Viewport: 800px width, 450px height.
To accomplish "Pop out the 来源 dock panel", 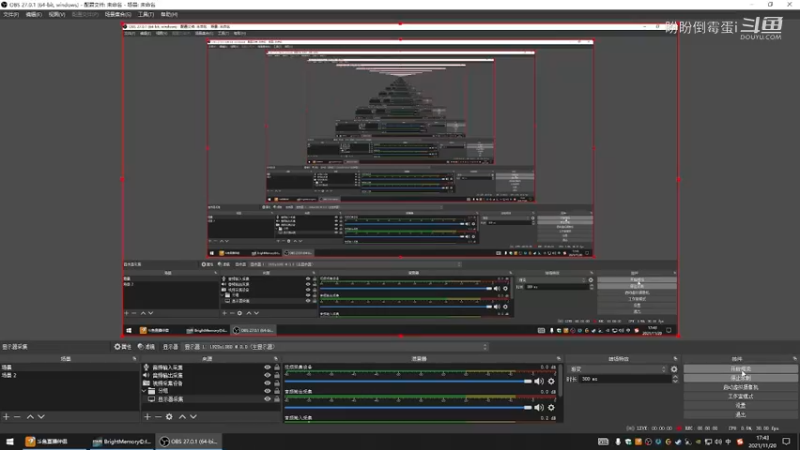I will [x=276, y=359].
